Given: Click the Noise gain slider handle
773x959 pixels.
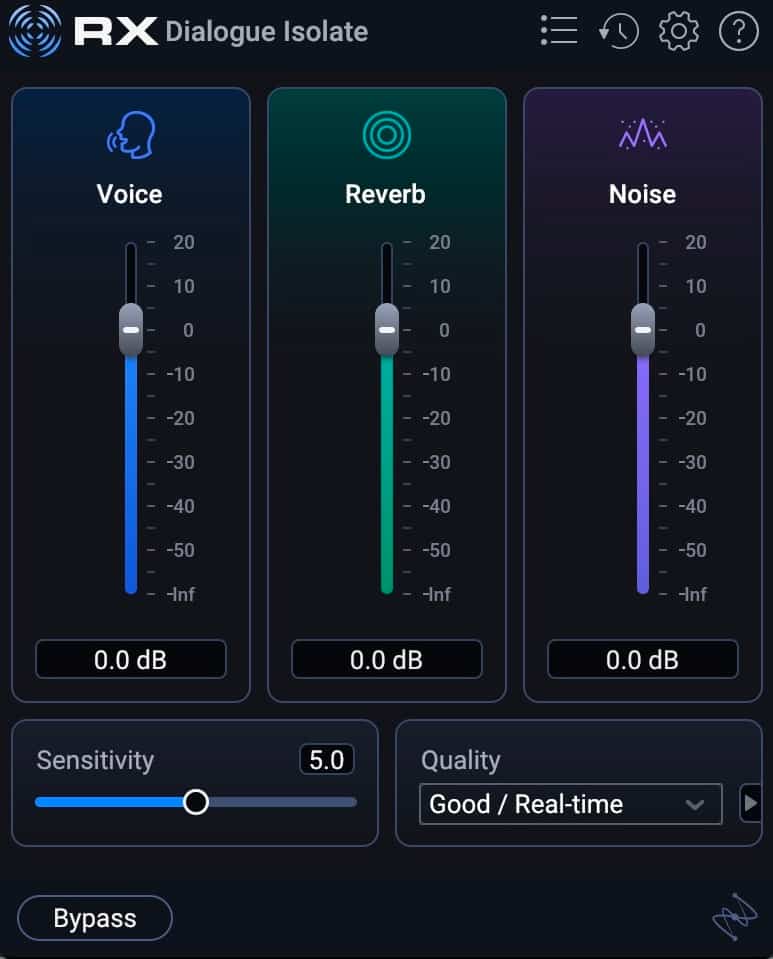Looking at the screenshot, I should (643, 330).
